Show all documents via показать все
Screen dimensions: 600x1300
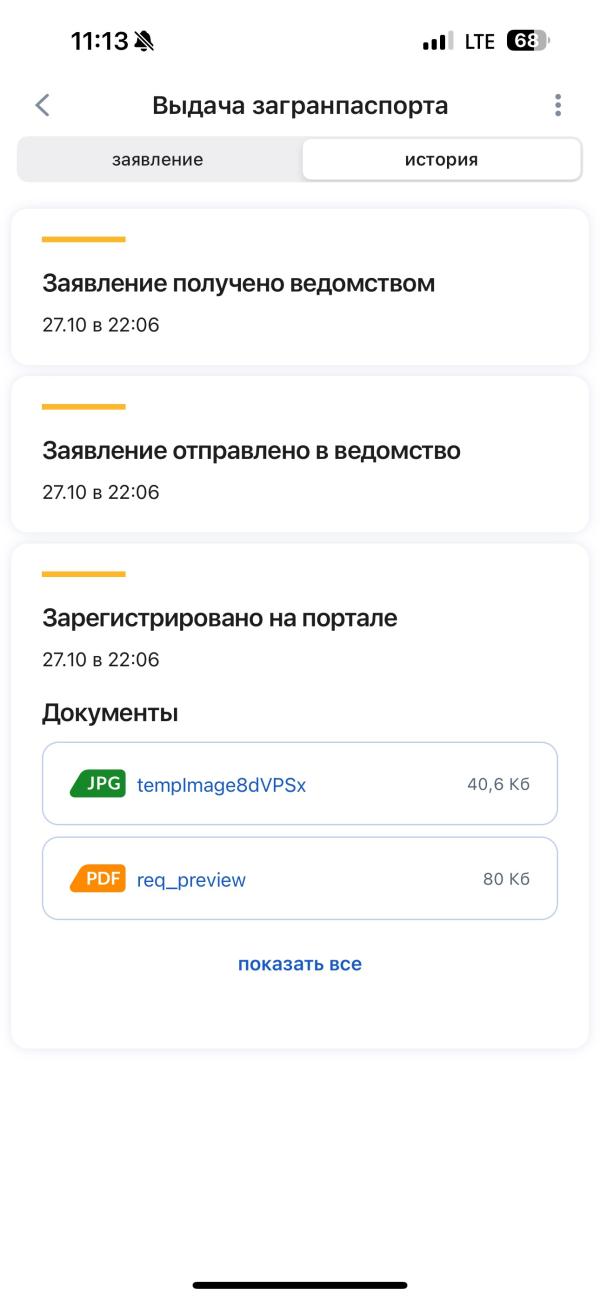pyautogui.click(x=299, y=963)
